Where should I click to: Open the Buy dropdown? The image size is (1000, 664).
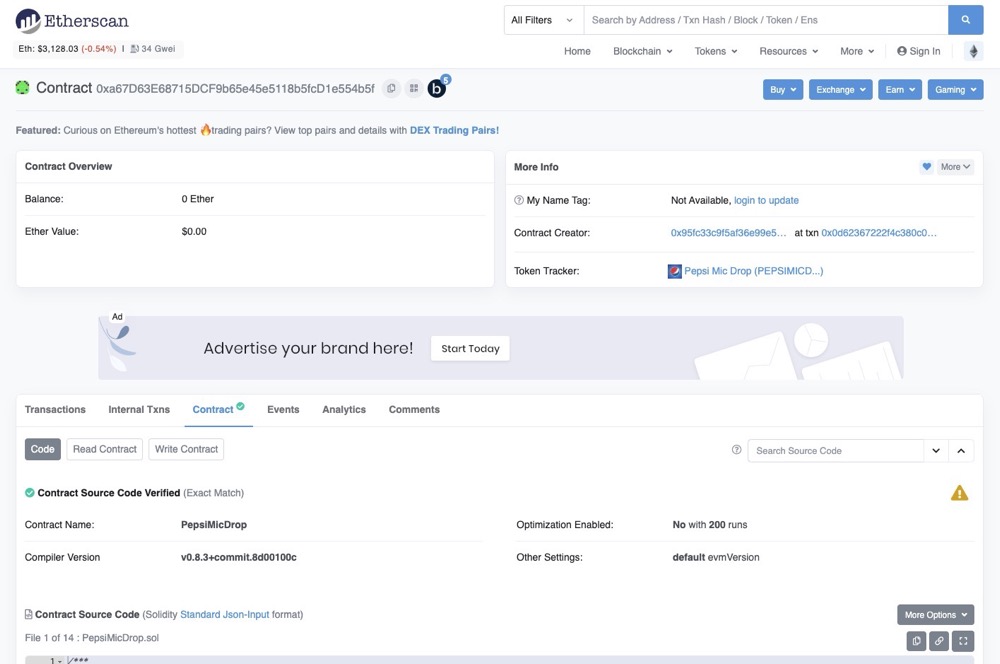783,89
